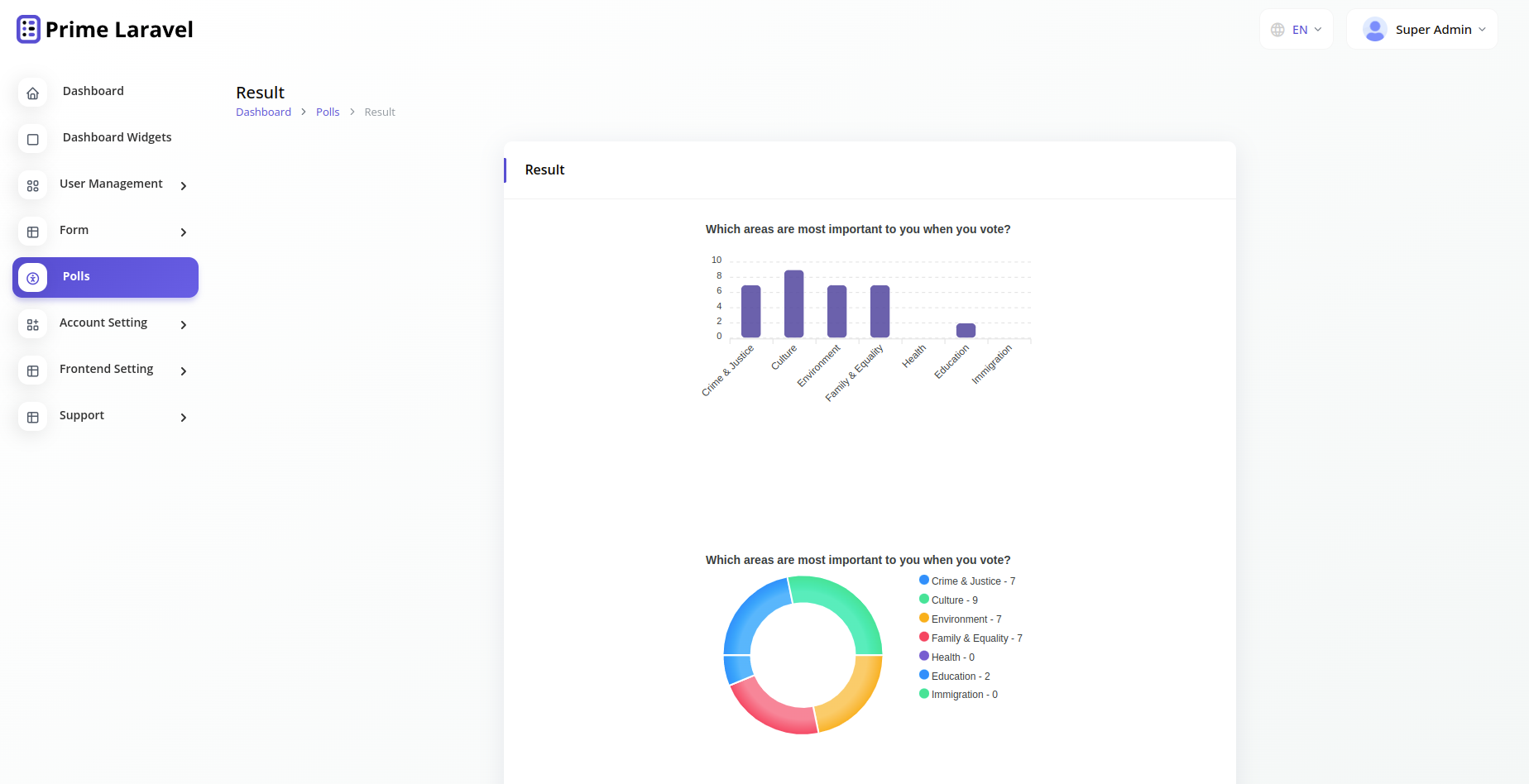Click the Dashboard home icon

coord(33,93)
